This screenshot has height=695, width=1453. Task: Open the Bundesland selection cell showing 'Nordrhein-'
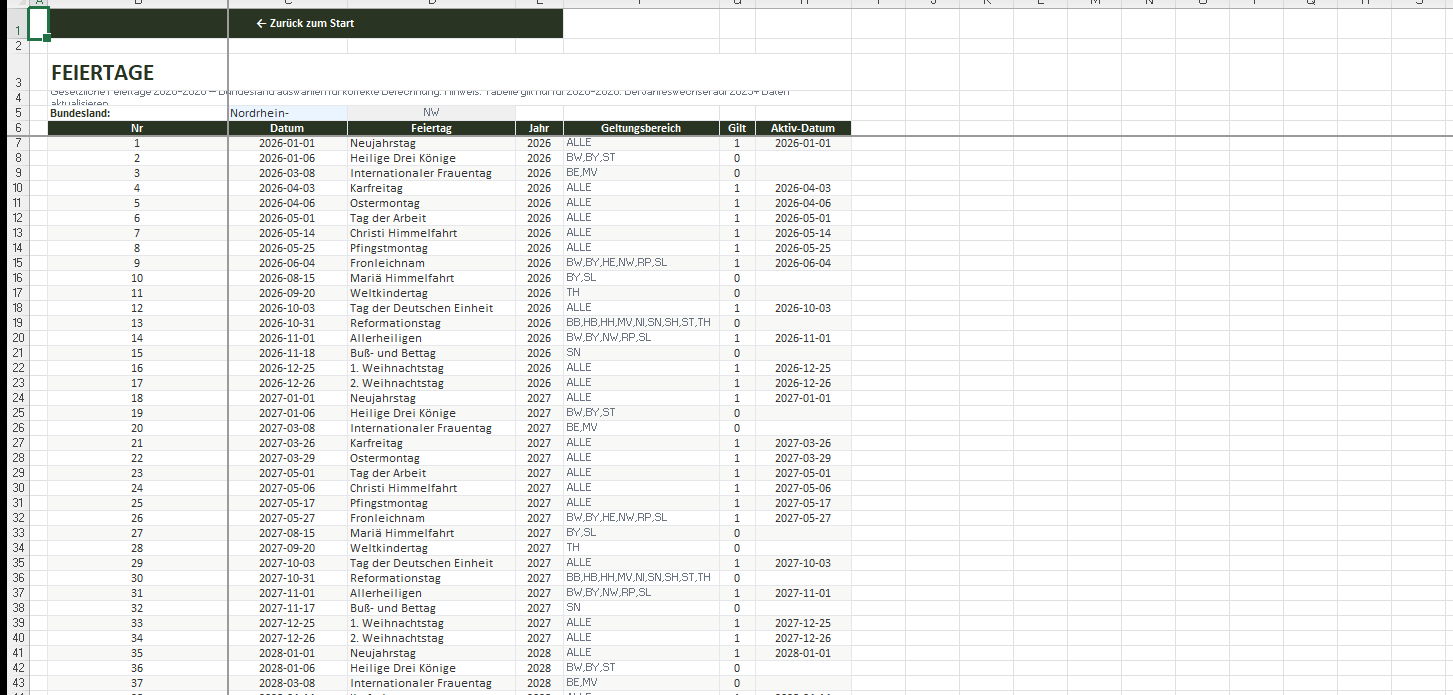pos(287,113)
